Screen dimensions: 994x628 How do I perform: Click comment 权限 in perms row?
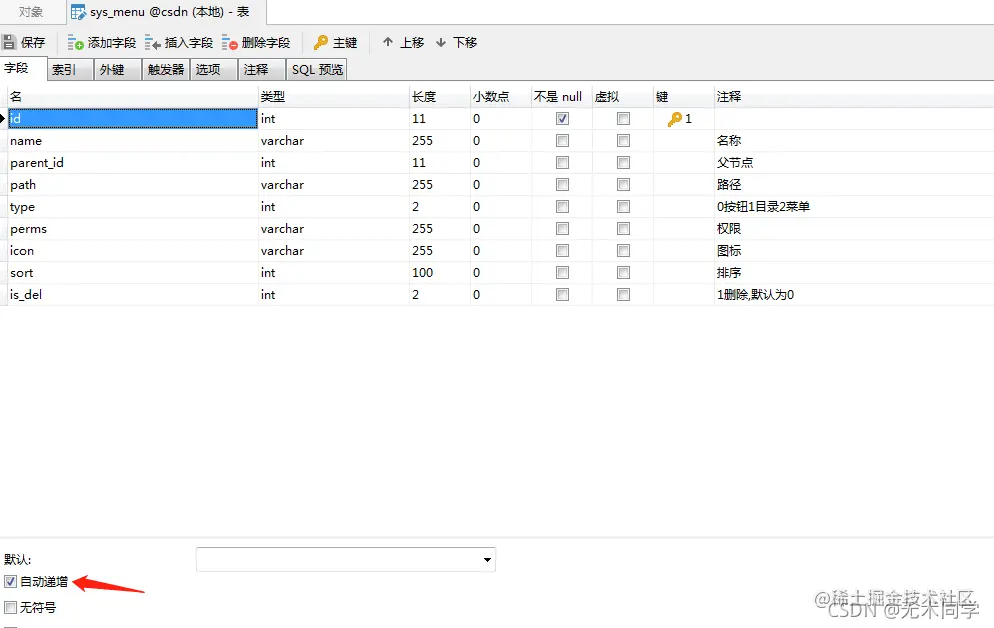(x=728, y=229)
